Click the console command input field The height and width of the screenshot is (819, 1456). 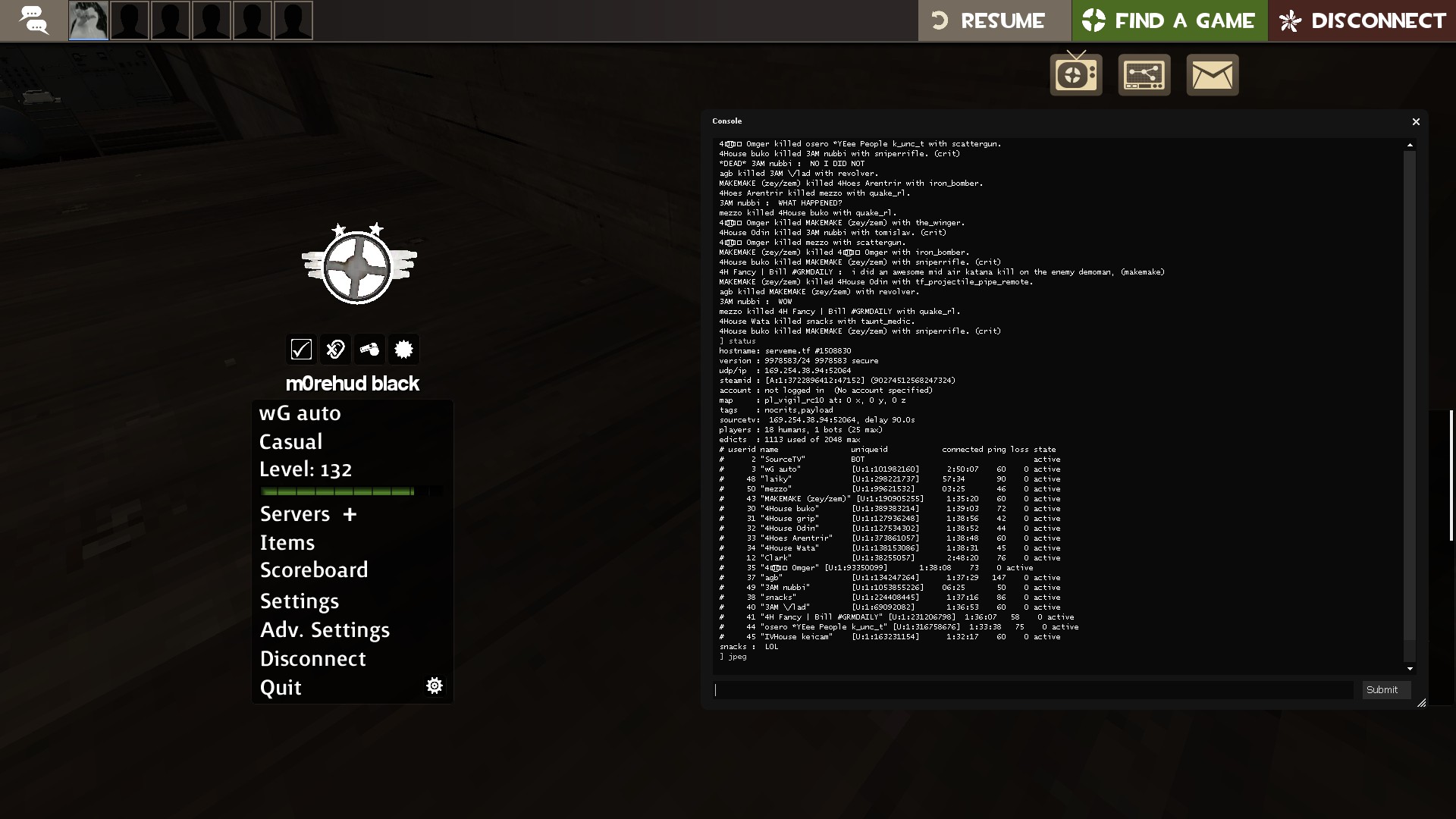[x=1033, y=690]
